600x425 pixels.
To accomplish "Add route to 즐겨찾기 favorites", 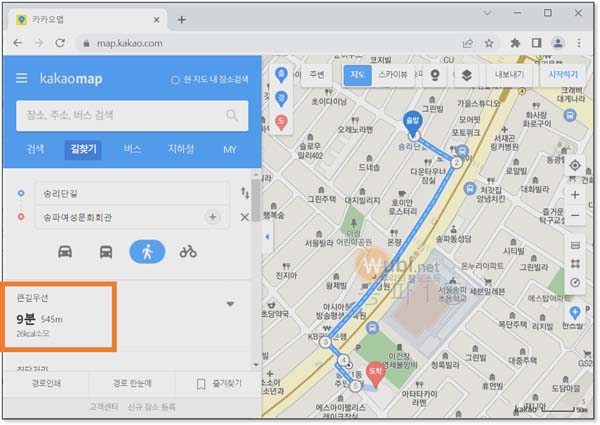I will point(219,383).
